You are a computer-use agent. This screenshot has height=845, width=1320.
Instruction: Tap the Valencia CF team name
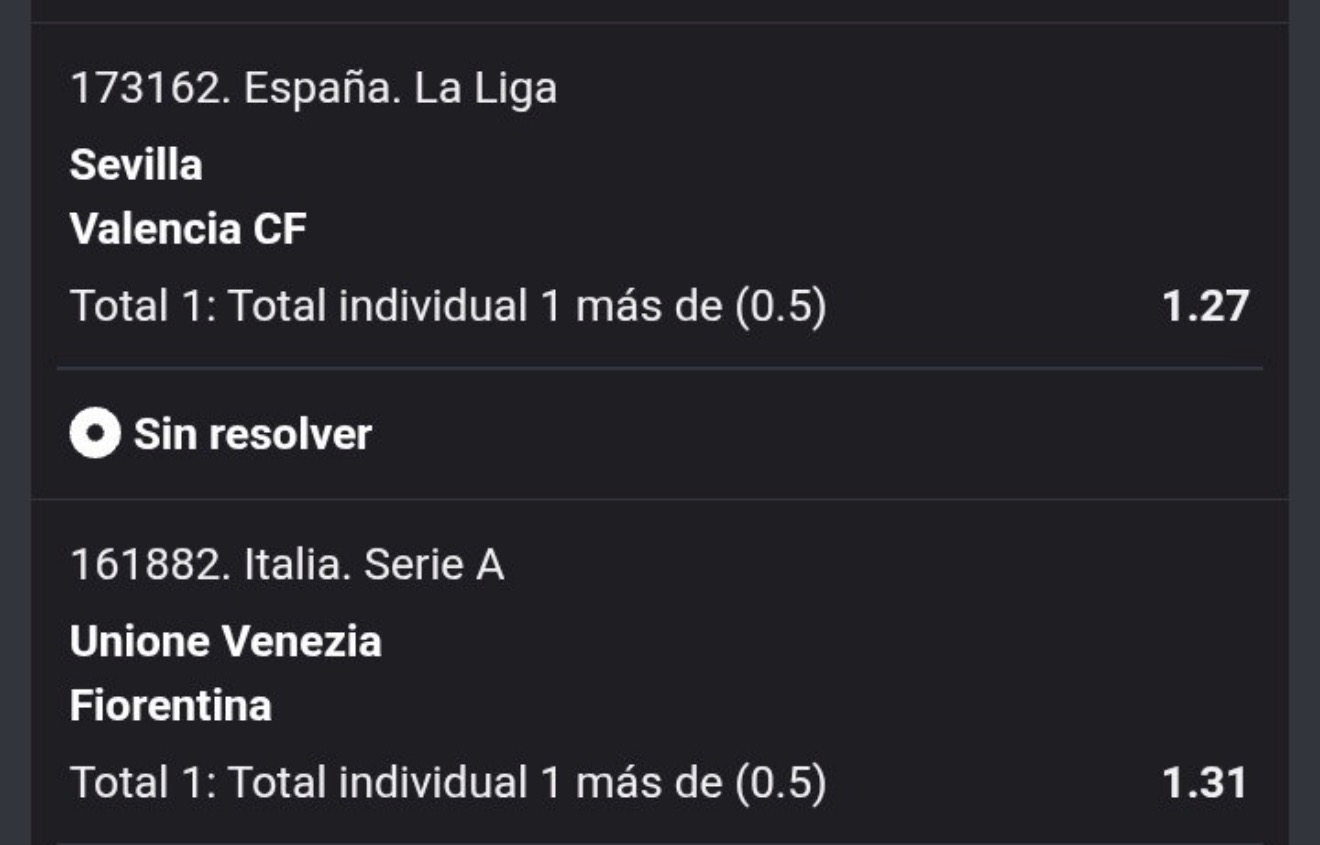(188, 229)
